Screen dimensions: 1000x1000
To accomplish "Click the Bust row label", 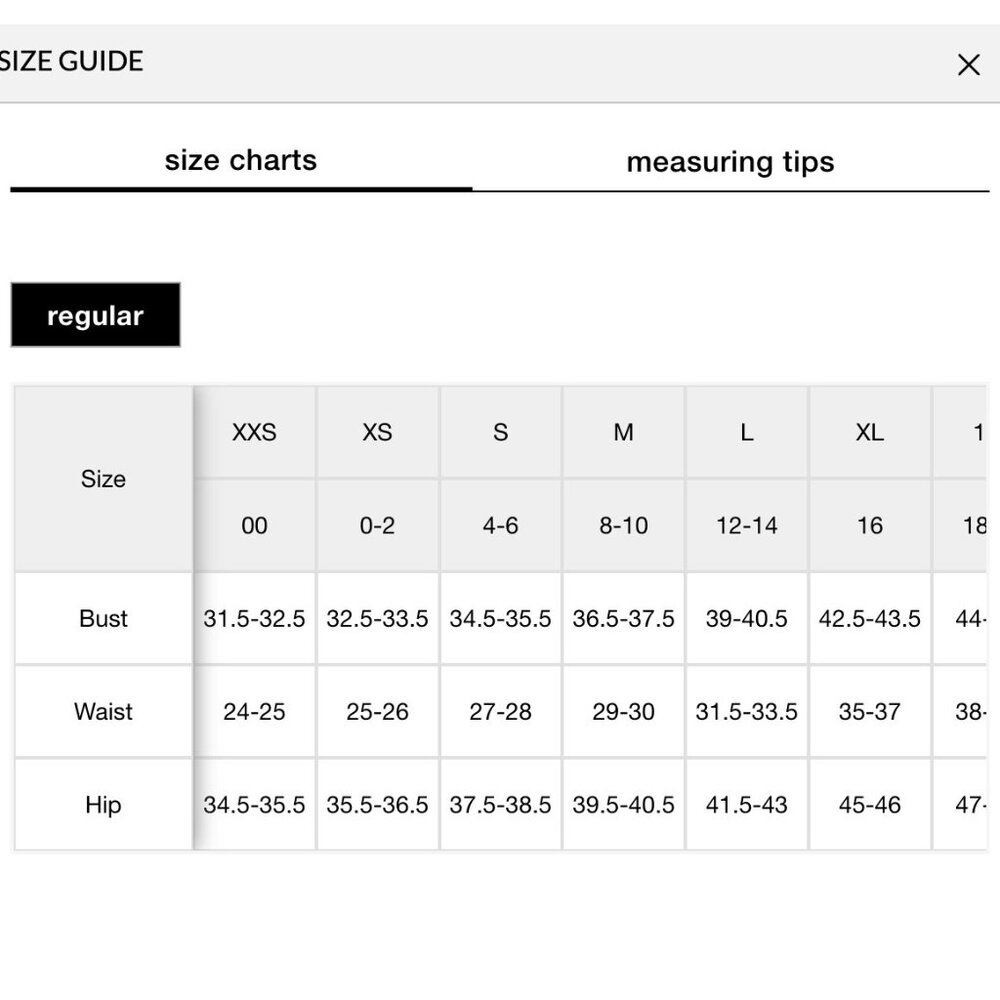I will [x=103, y=619].
